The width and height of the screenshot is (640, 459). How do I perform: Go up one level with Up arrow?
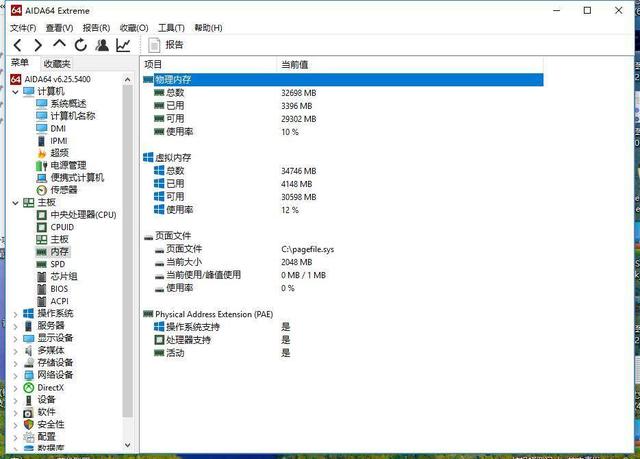point(60,44)
